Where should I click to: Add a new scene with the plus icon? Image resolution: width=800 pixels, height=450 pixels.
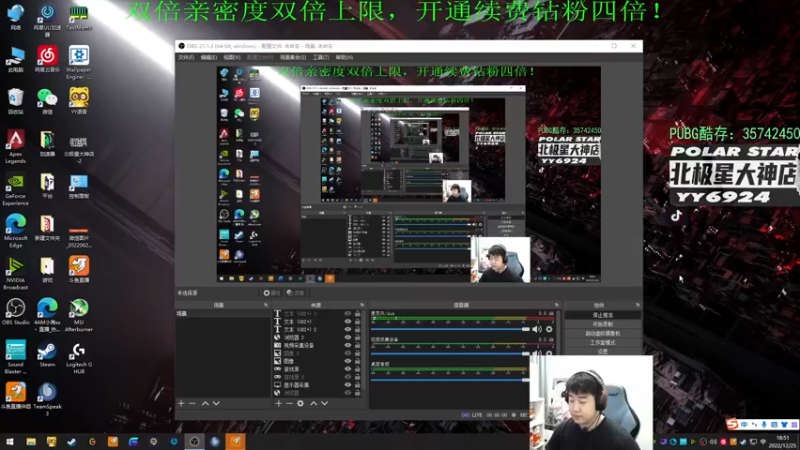pos(181,403)
